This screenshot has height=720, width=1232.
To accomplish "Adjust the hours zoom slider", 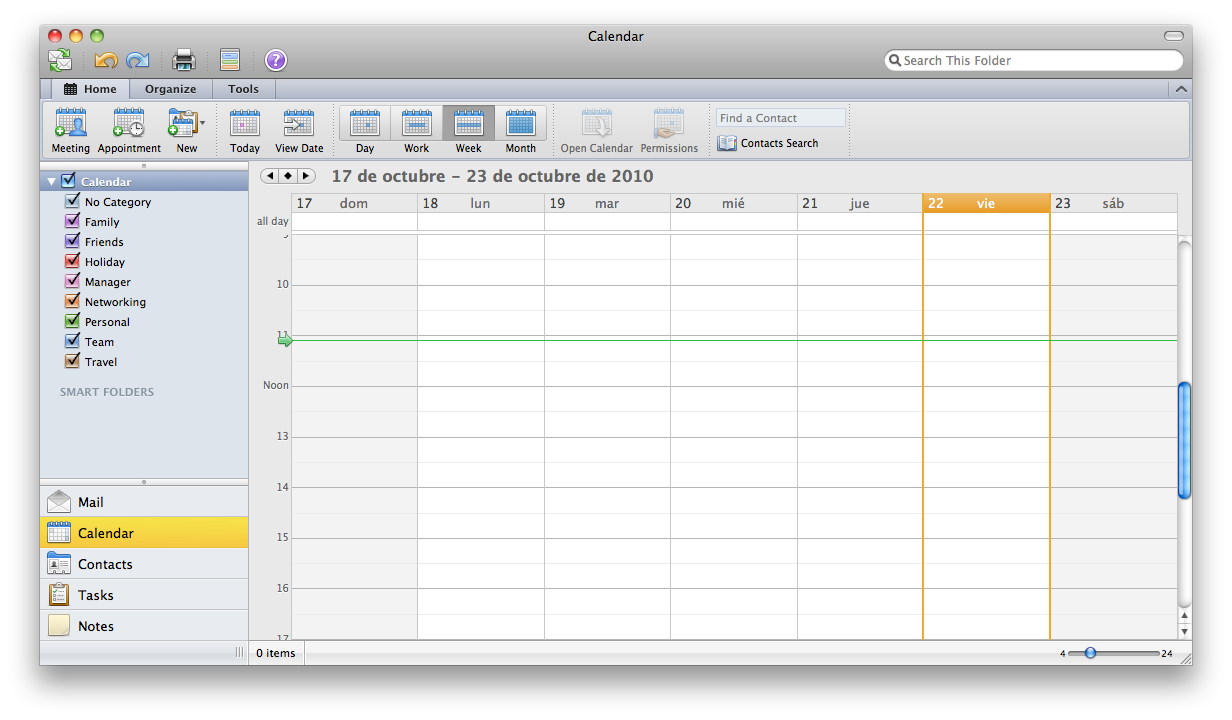I will pyautogui.click(x=1090, y=653).
